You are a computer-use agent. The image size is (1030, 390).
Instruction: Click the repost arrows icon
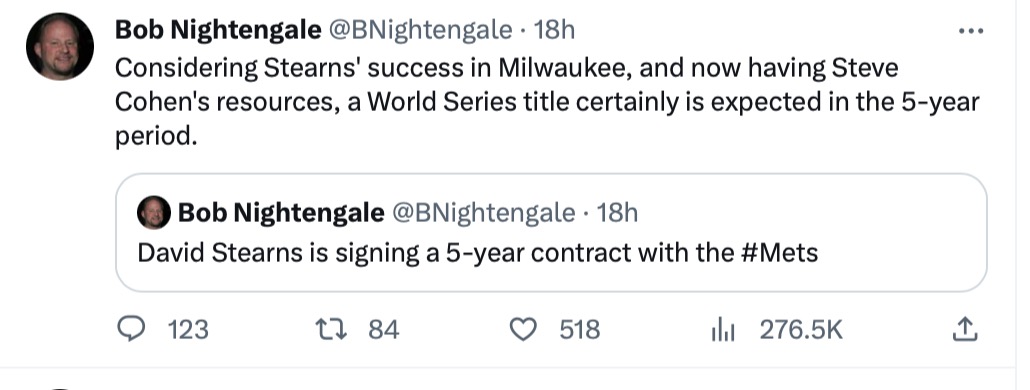click(331, 329)
